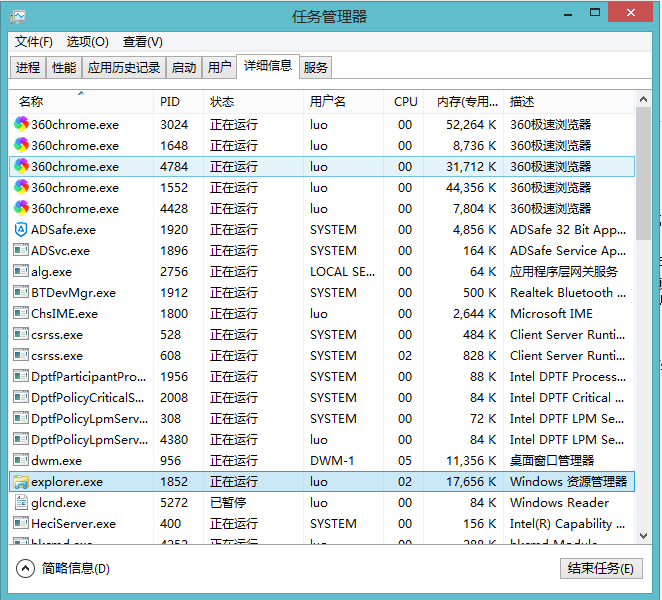Sort by the CPU column header
This screenshot has height=600, width=662.
click(404, 101)
